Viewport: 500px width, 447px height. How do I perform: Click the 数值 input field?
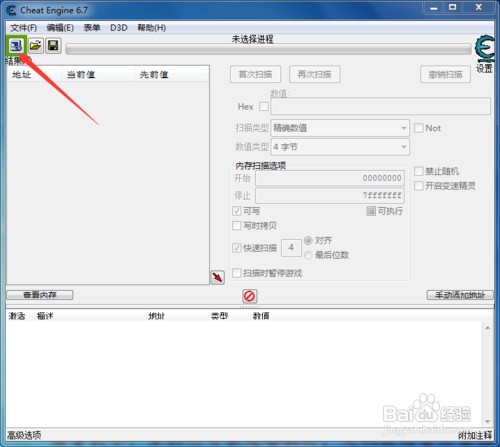pyautogui.click(x=380, y=107)
